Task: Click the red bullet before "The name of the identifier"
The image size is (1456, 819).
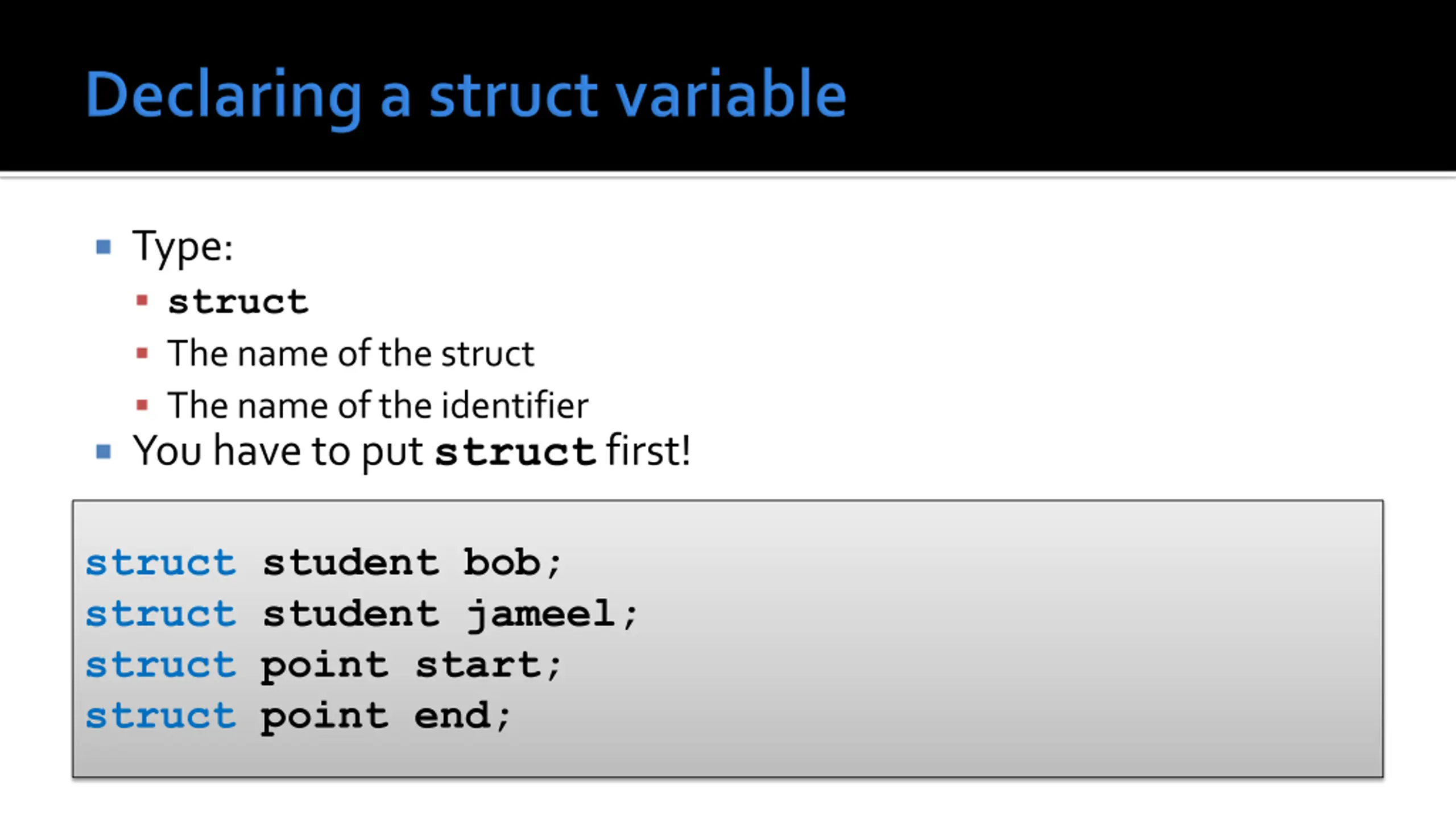Action: pos(142,406)
